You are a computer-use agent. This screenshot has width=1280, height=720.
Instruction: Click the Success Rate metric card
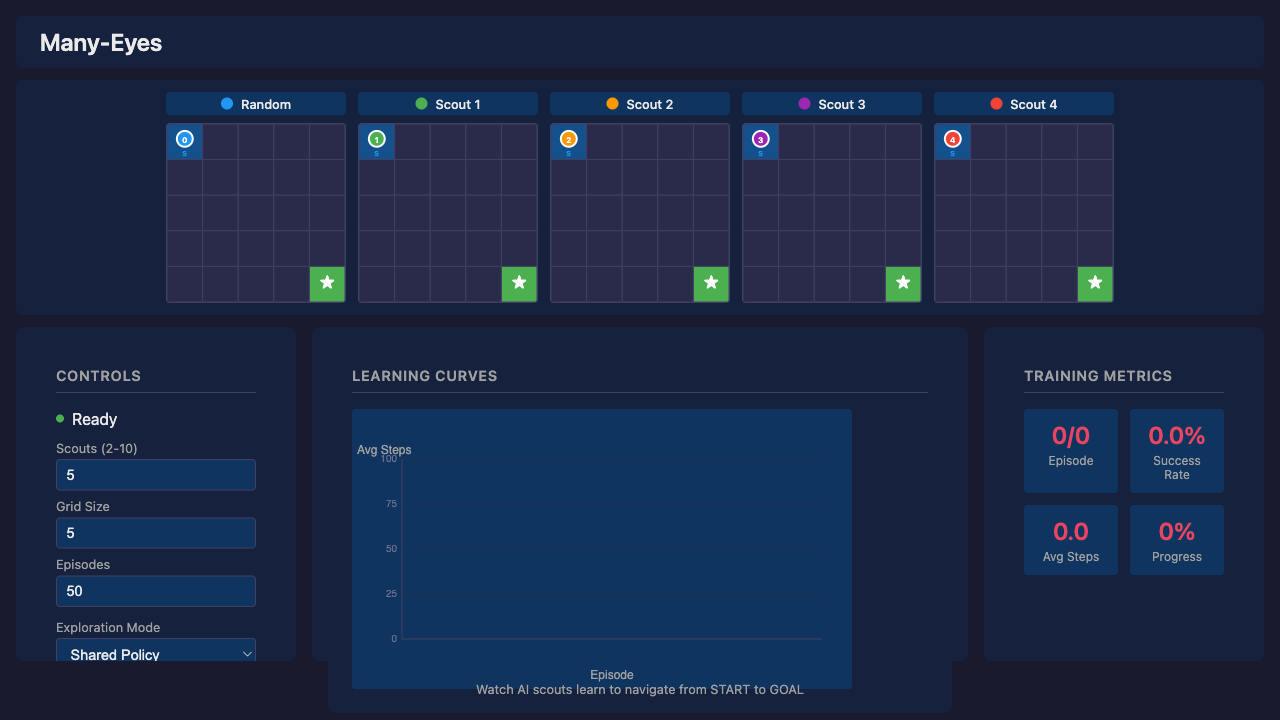click(1176, 450)
